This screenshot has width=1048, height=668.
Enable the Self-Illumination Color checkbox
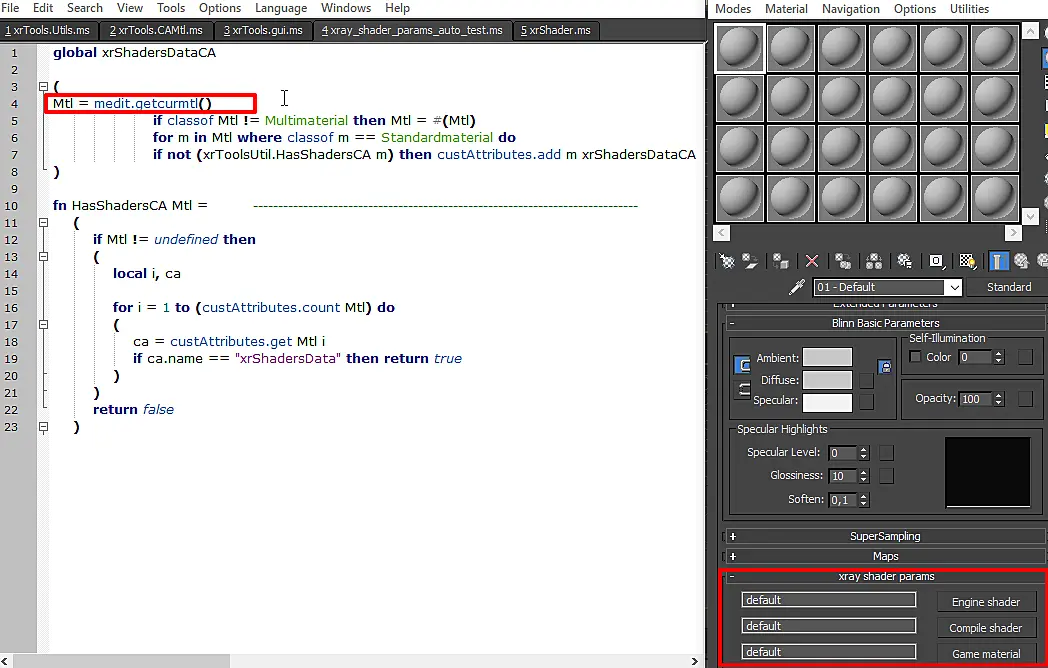915,357
